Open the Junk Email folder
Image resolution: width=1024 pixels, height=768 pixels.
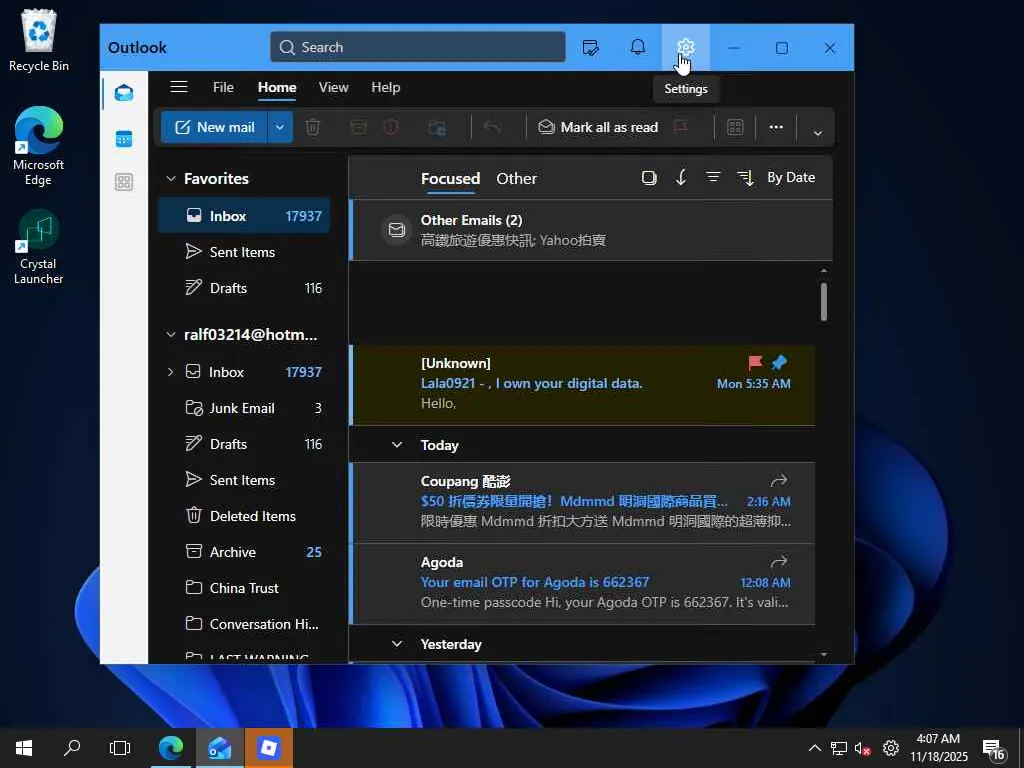click(244, 408)
